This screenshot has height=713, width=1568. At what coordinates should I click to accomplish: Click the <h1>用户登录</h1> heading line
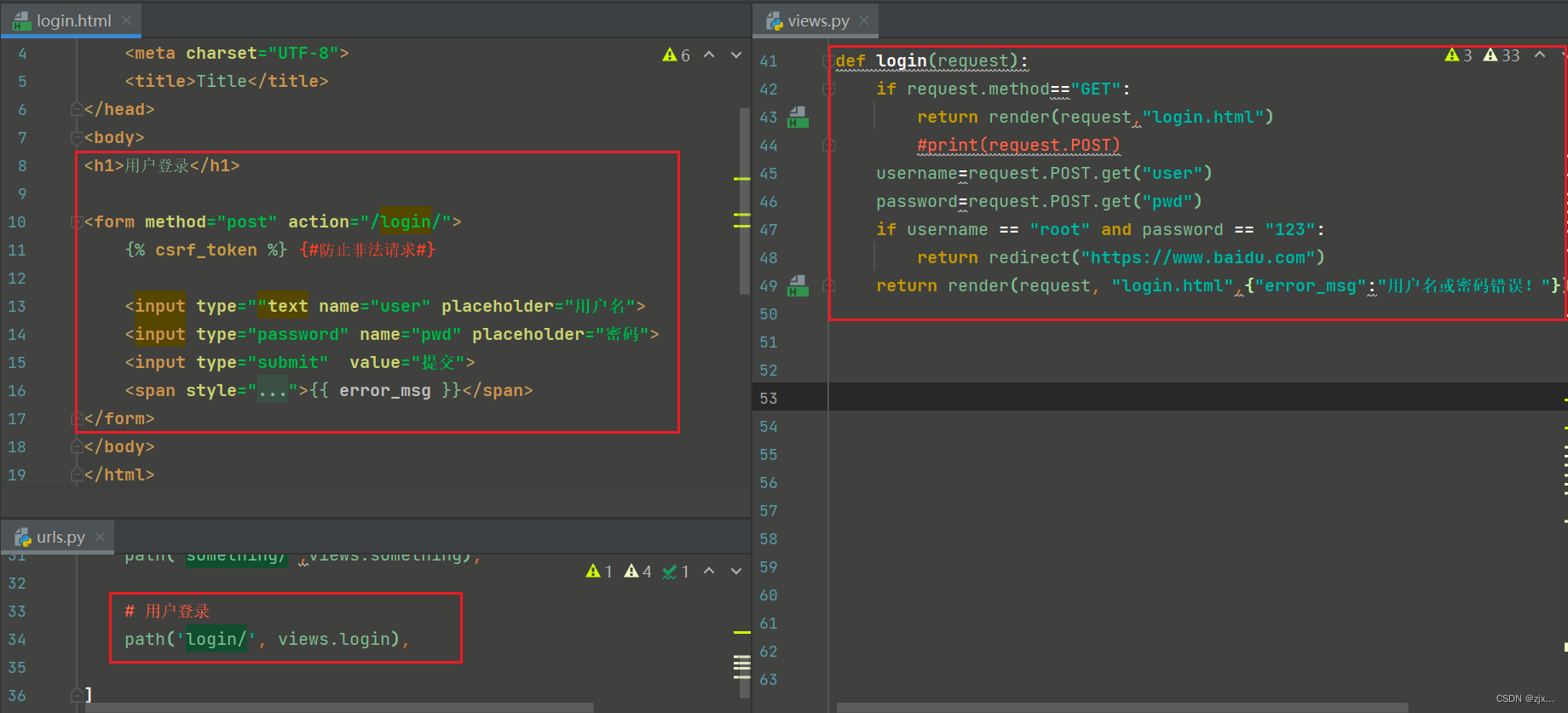tap(162, 165)
